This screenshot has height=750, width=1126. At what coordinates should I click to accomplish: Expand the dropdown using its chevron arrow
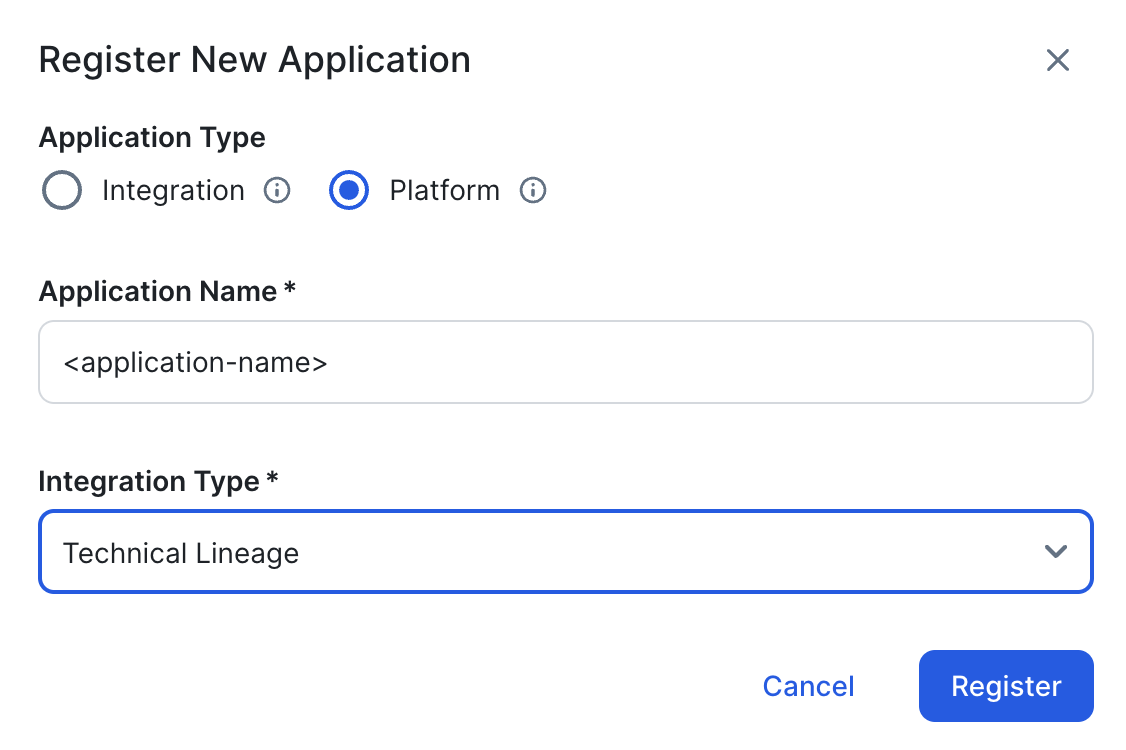point(1055,552)
